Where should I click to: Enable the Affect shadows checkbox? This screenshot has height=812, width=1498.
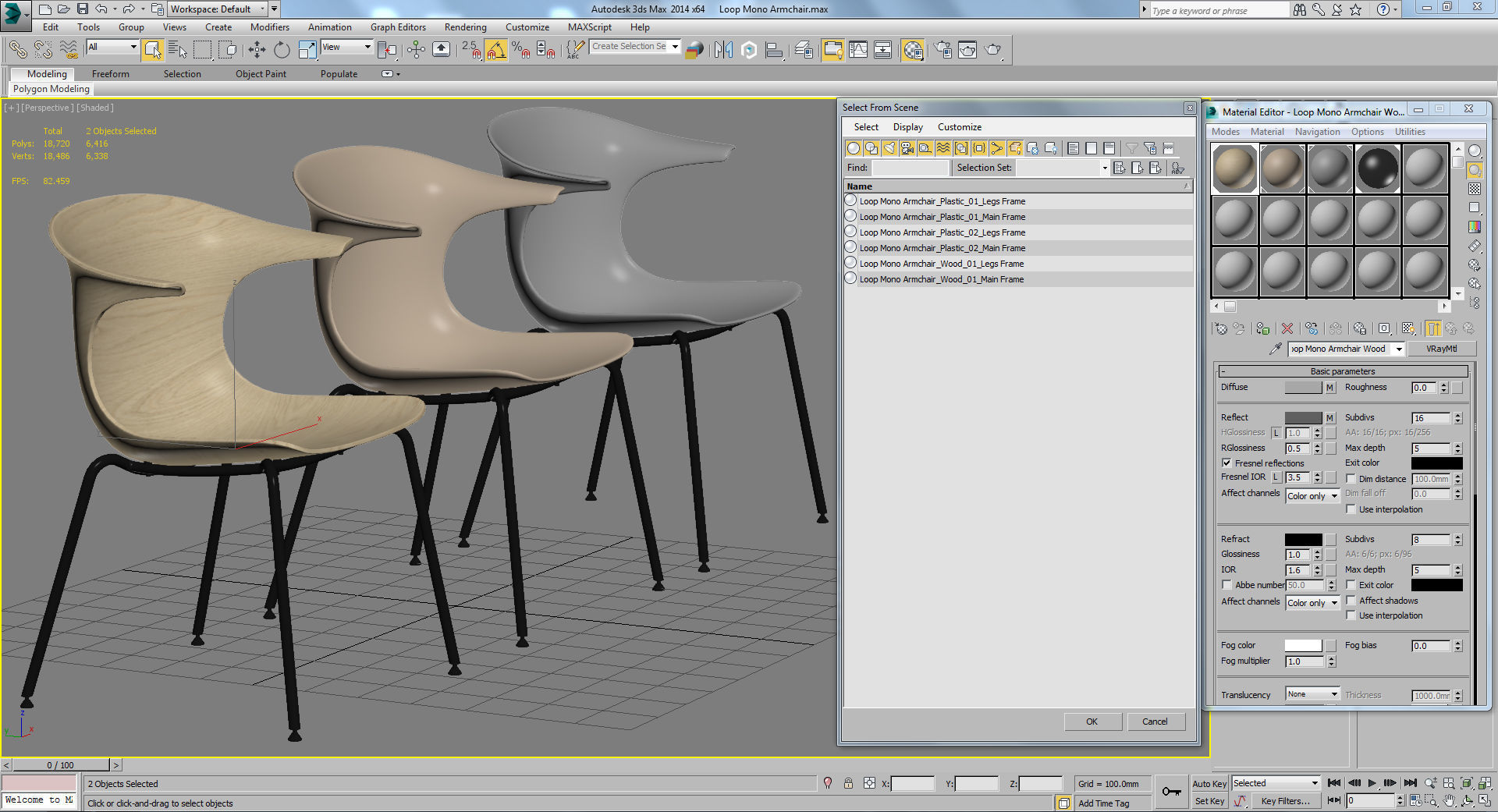coord(1351,601)
